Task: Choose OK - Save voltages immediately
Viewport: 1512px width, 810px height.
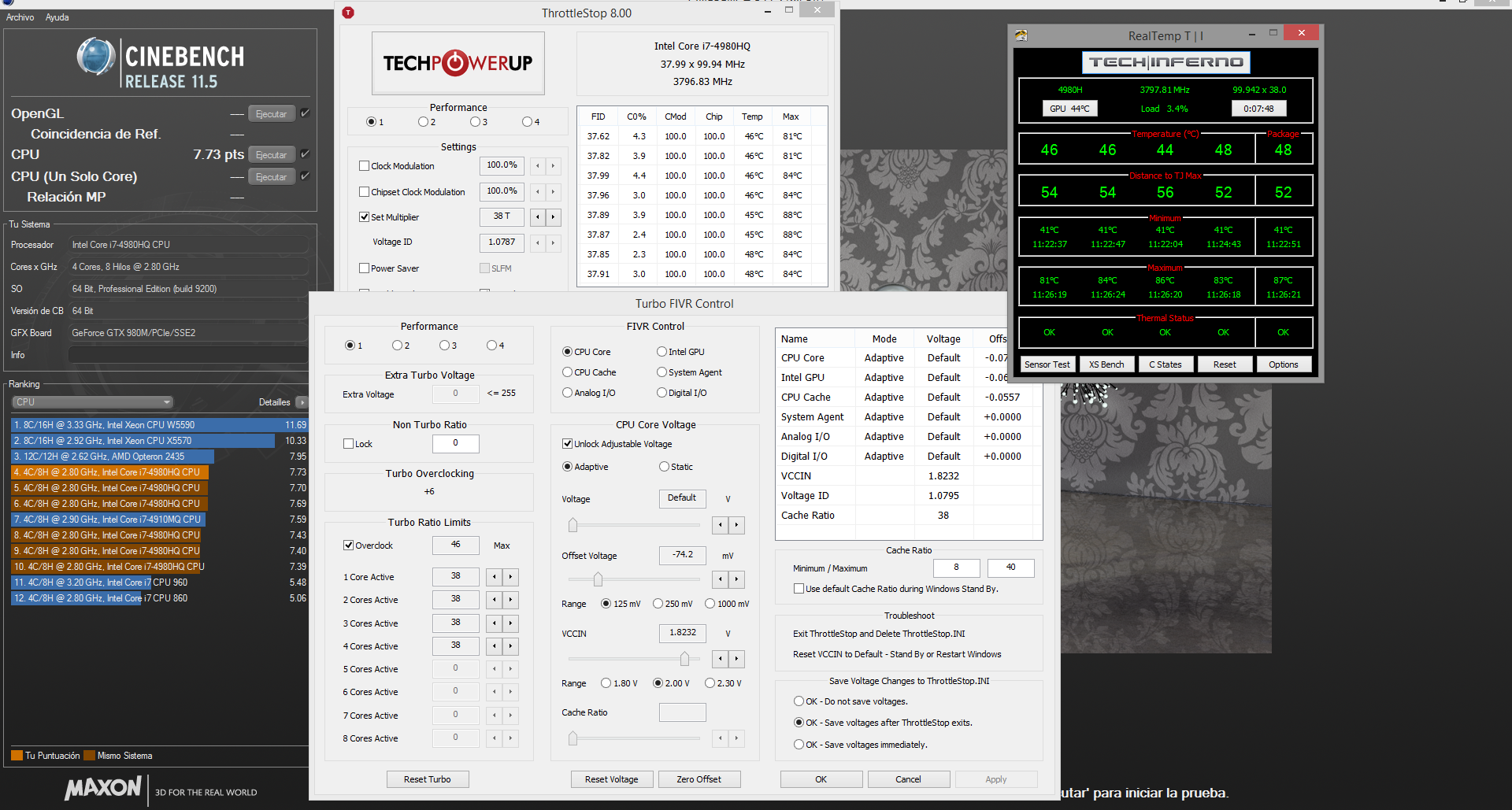Action: coord(799,745)
